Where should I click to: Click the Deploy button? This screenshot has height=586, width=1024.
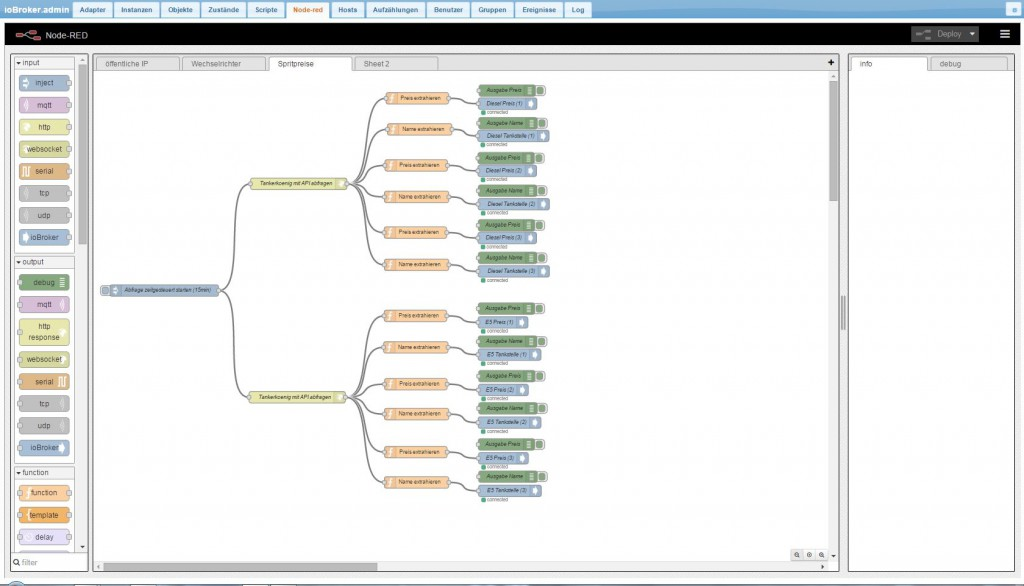pos(938,34)
